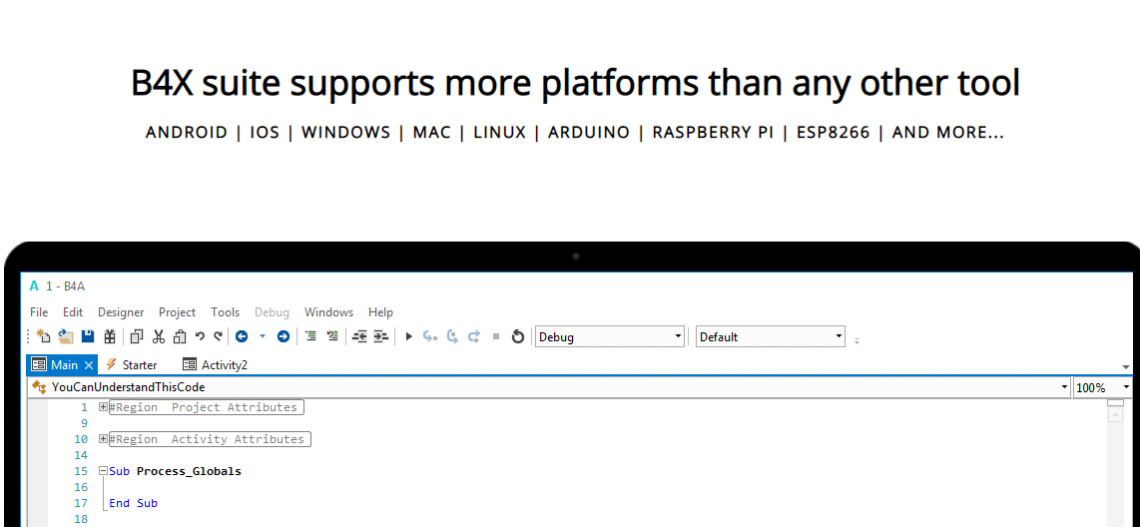Click the Navigate Forward blue arrow
The height and width of the screenshot is (527, 1140).
(283, 337)
